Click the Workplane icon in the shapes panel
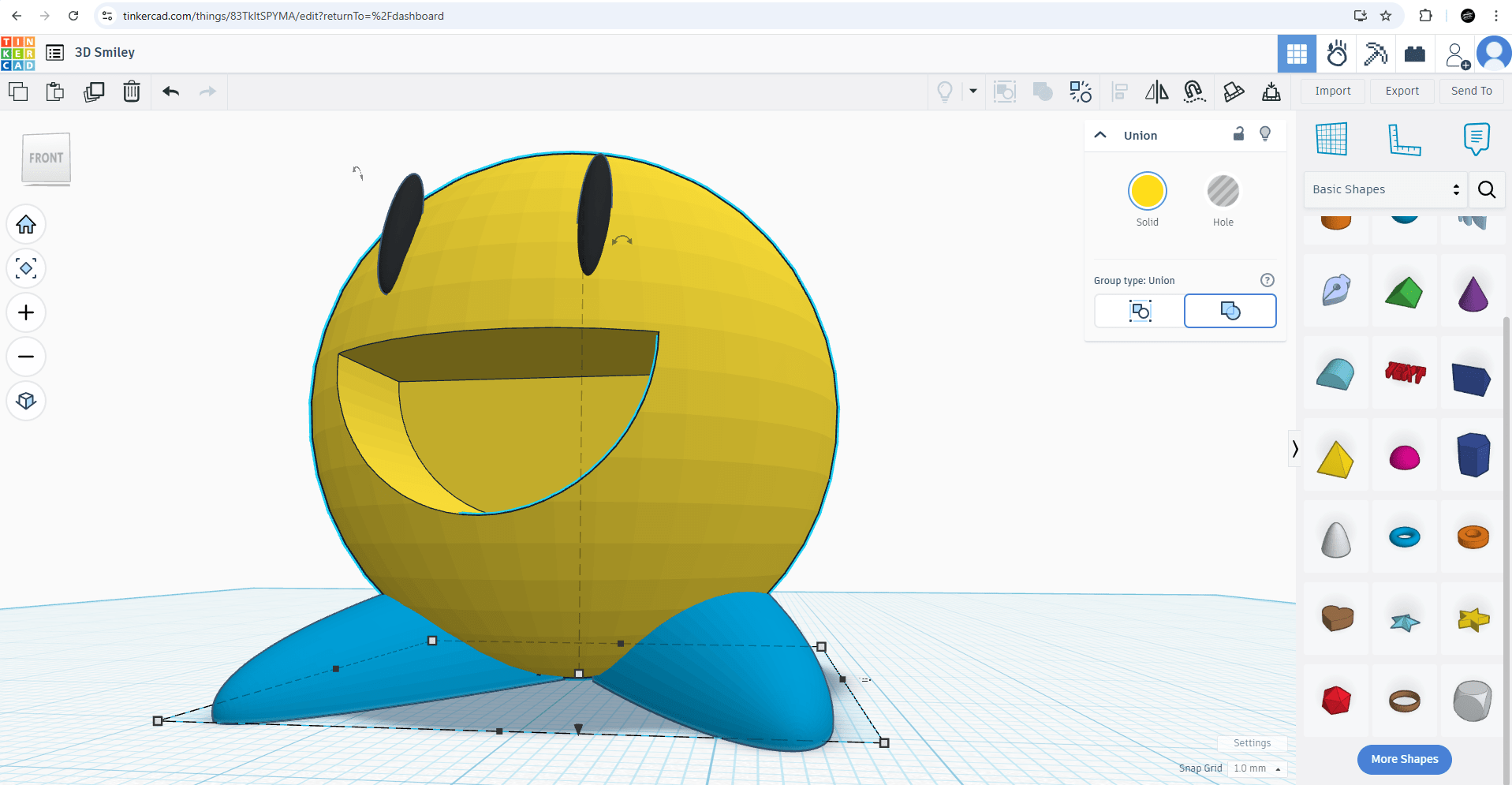This screenshot has width=1512, height=785. coord(1331,139)
